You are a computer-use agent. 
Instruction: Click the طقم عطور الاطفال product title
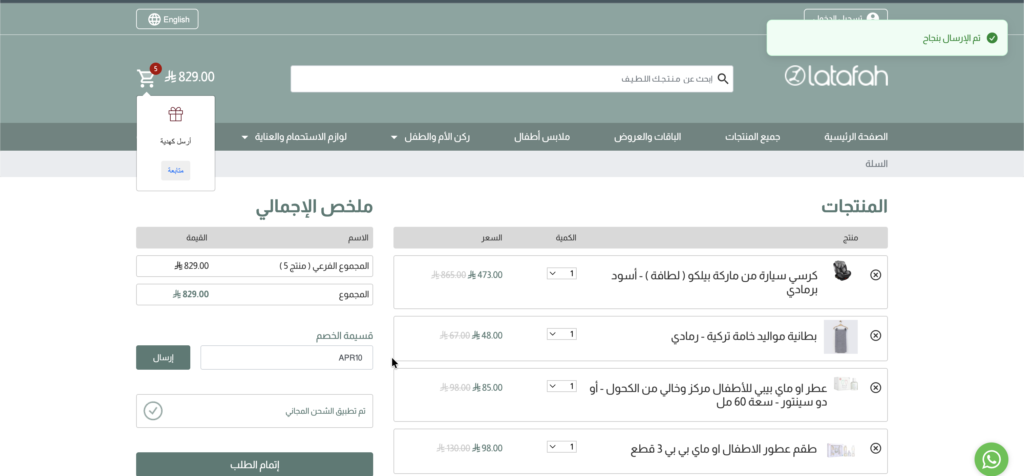coord(724,450)
